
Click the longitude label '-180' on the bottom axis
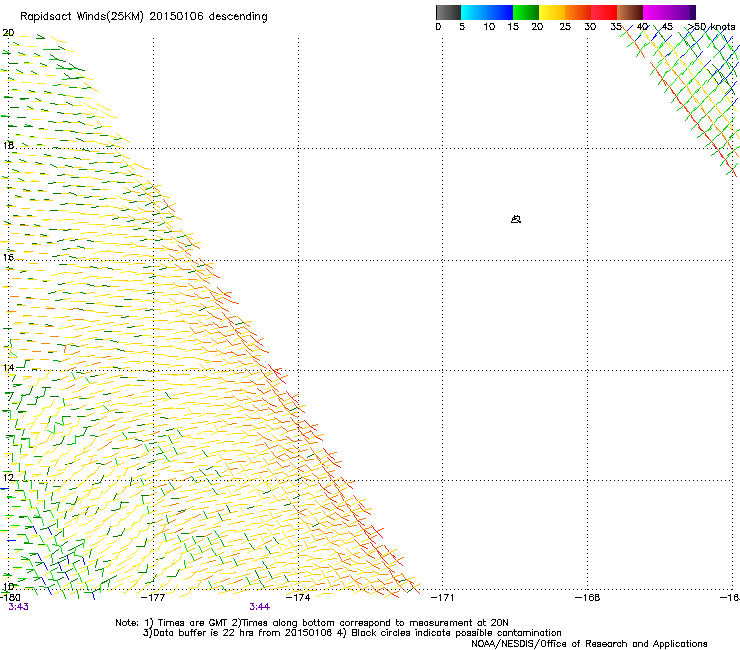coord(10,598)
